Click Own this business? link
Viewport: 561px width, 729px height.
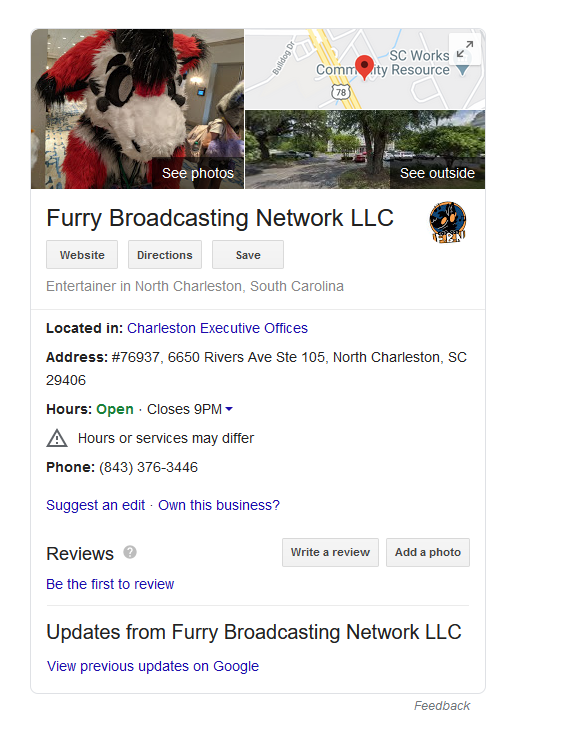(219, 505)
